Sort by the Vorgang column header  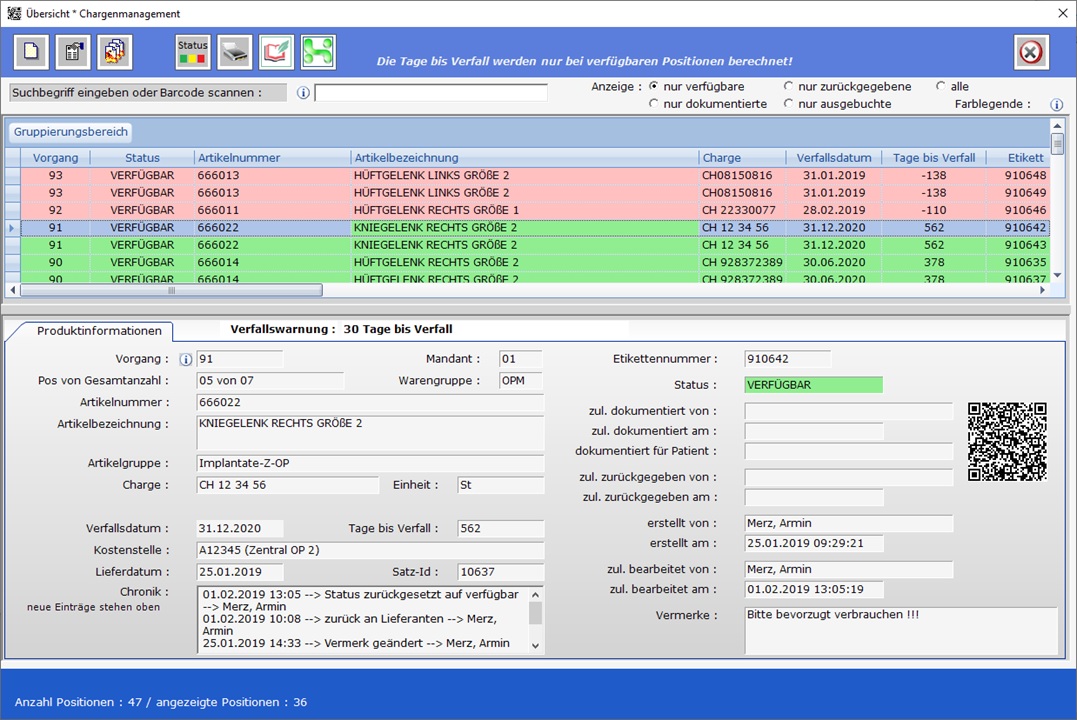coord(56,158)
